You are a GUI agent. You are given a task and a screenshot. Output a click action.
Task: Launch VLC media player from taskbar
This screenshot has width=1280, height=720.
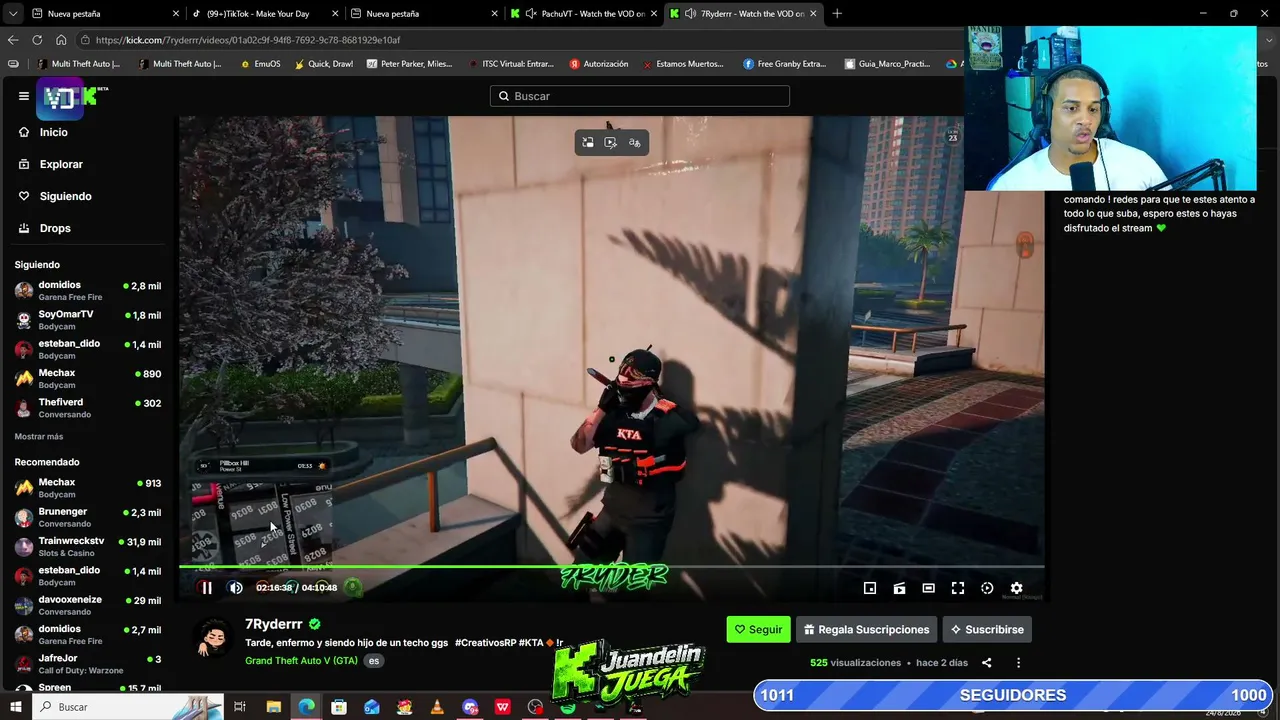click(x=437, y=707)
